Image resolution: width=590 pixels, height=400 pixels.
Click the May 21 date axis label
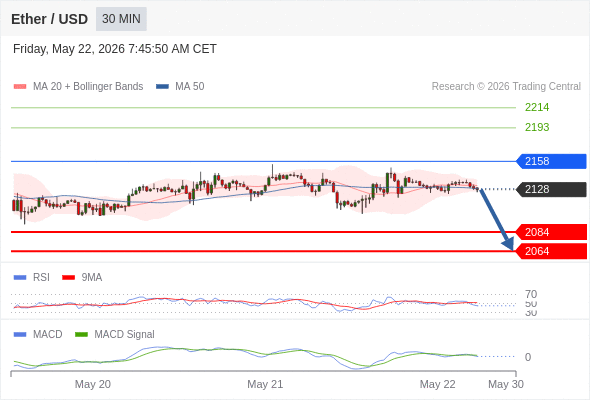pos(265,384)
